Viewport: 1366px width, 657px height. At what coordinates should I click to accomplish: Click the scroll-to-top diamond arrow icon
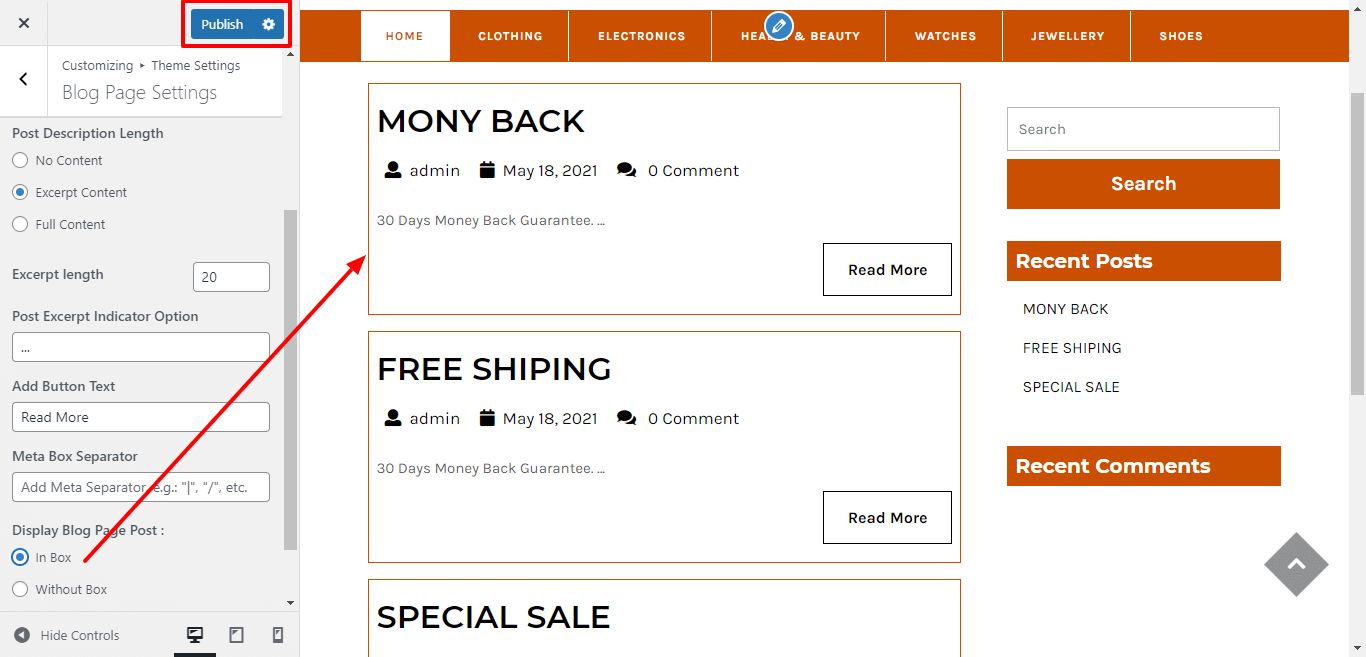click(x=1296, y=564)
